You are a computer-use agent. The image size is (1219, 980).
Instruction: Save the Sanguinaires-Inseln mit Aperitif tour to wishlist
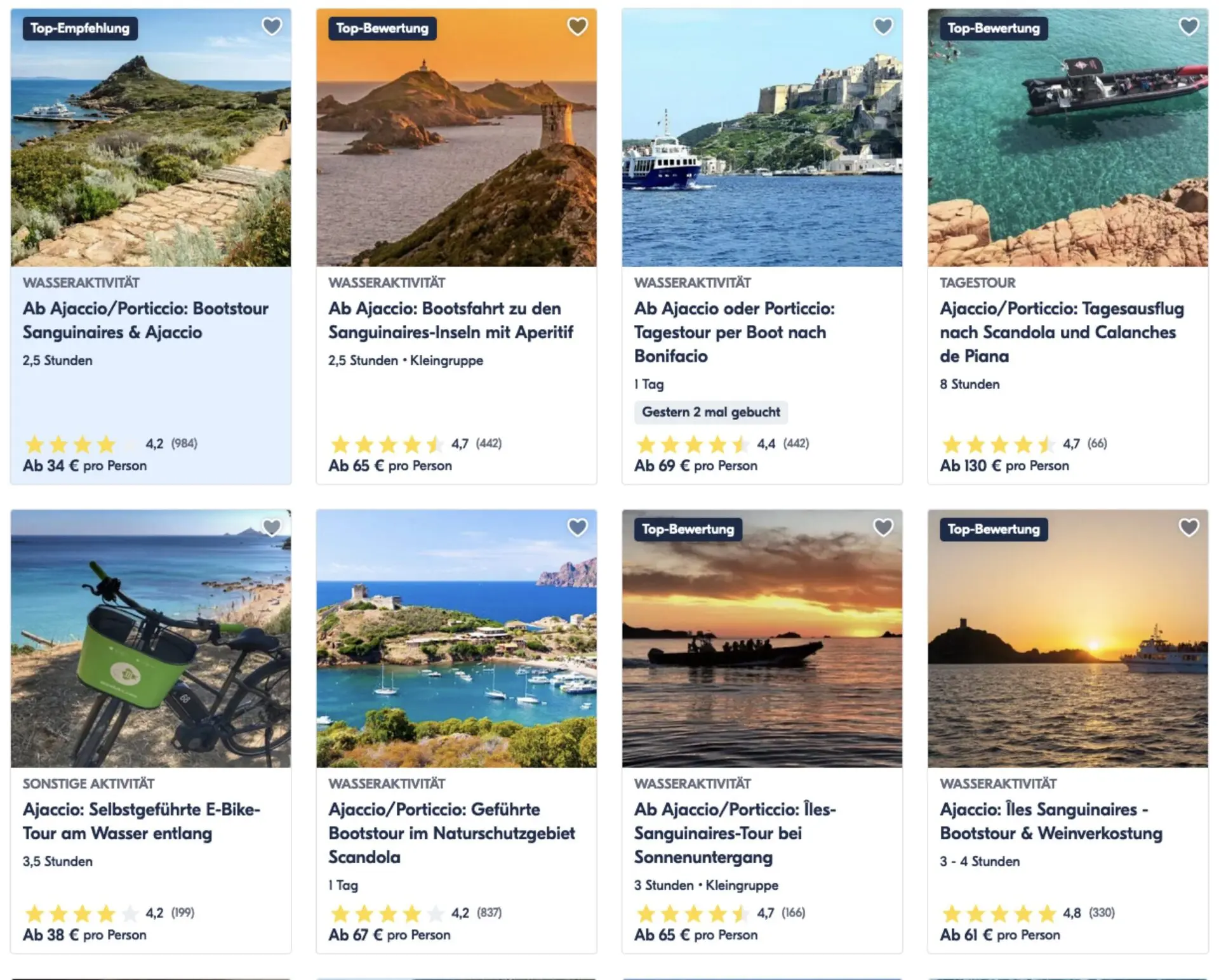coord(577,27)
